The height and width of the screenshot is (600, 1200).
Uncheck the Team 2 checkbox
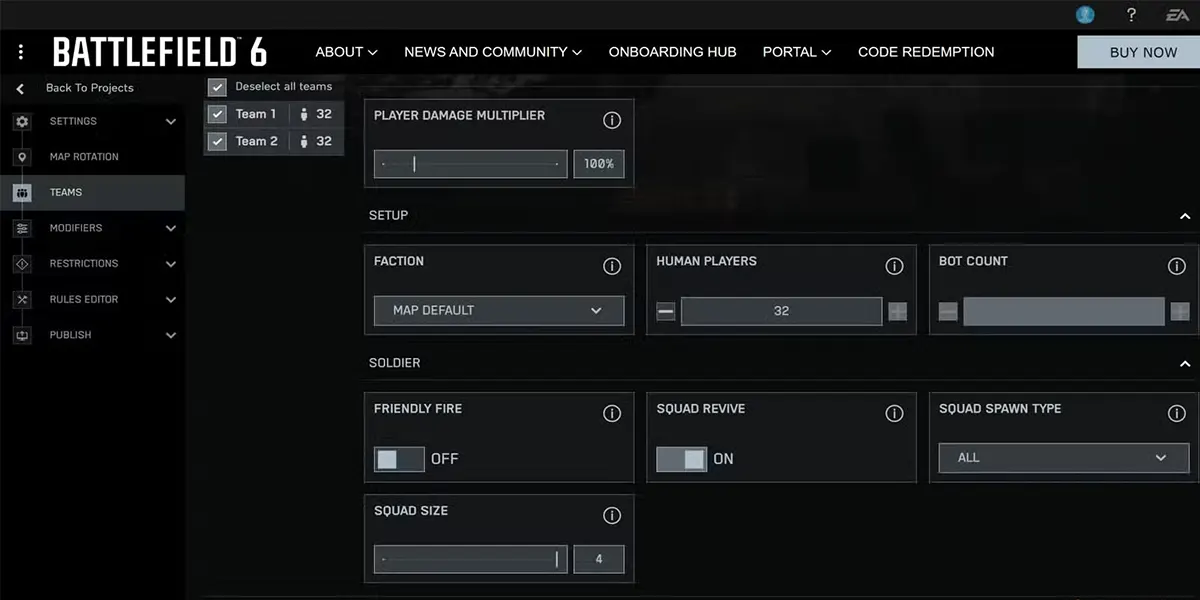pos(217,142)
